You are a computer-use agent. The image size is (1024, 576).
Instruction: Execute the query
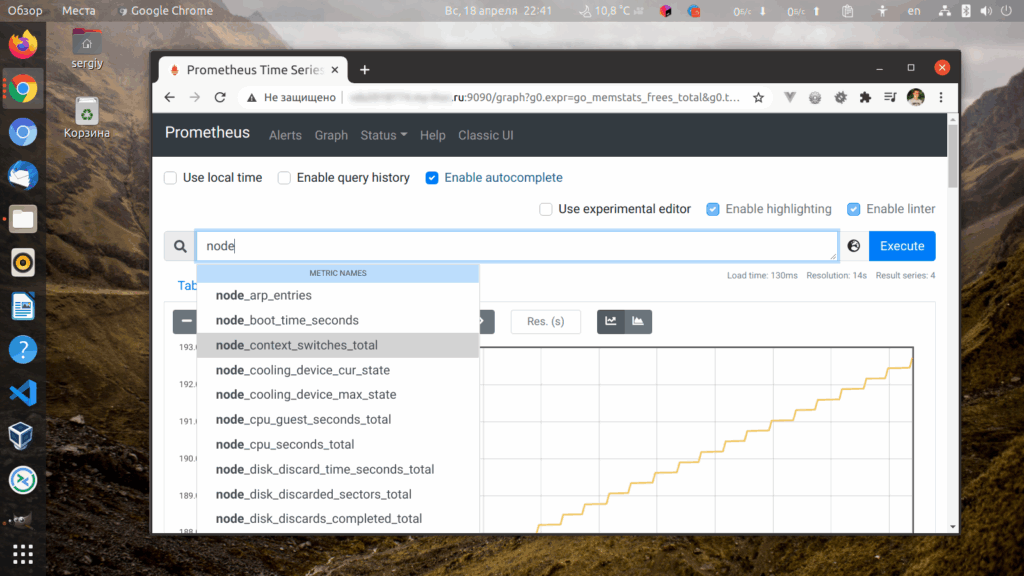point(902,246)
